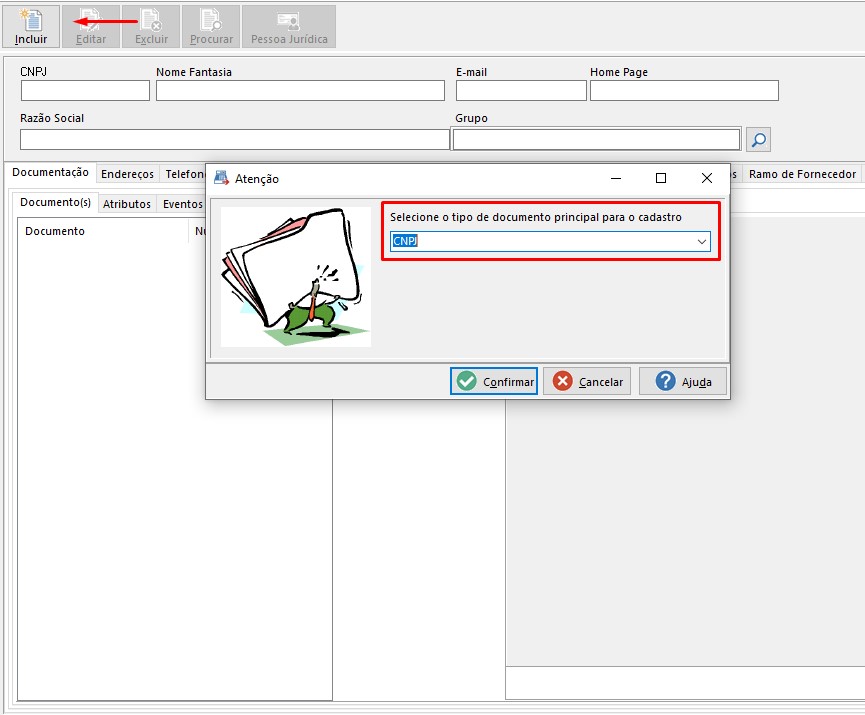The image size is (865, 715).
Task: Select the Eventos sub-tab
Action: coord(183,204)
